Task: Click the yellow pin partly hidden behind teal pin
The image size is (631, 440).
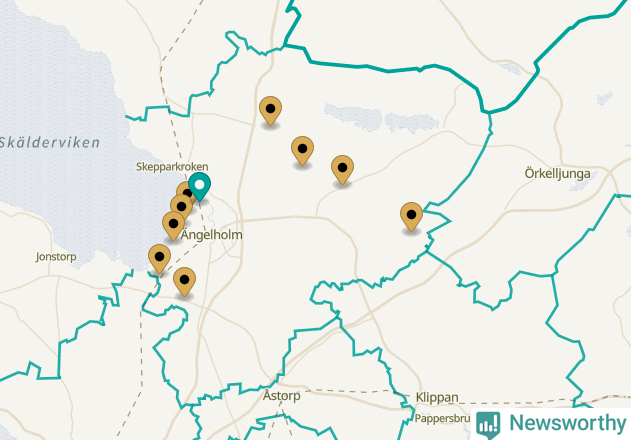Action: [184, 192]
